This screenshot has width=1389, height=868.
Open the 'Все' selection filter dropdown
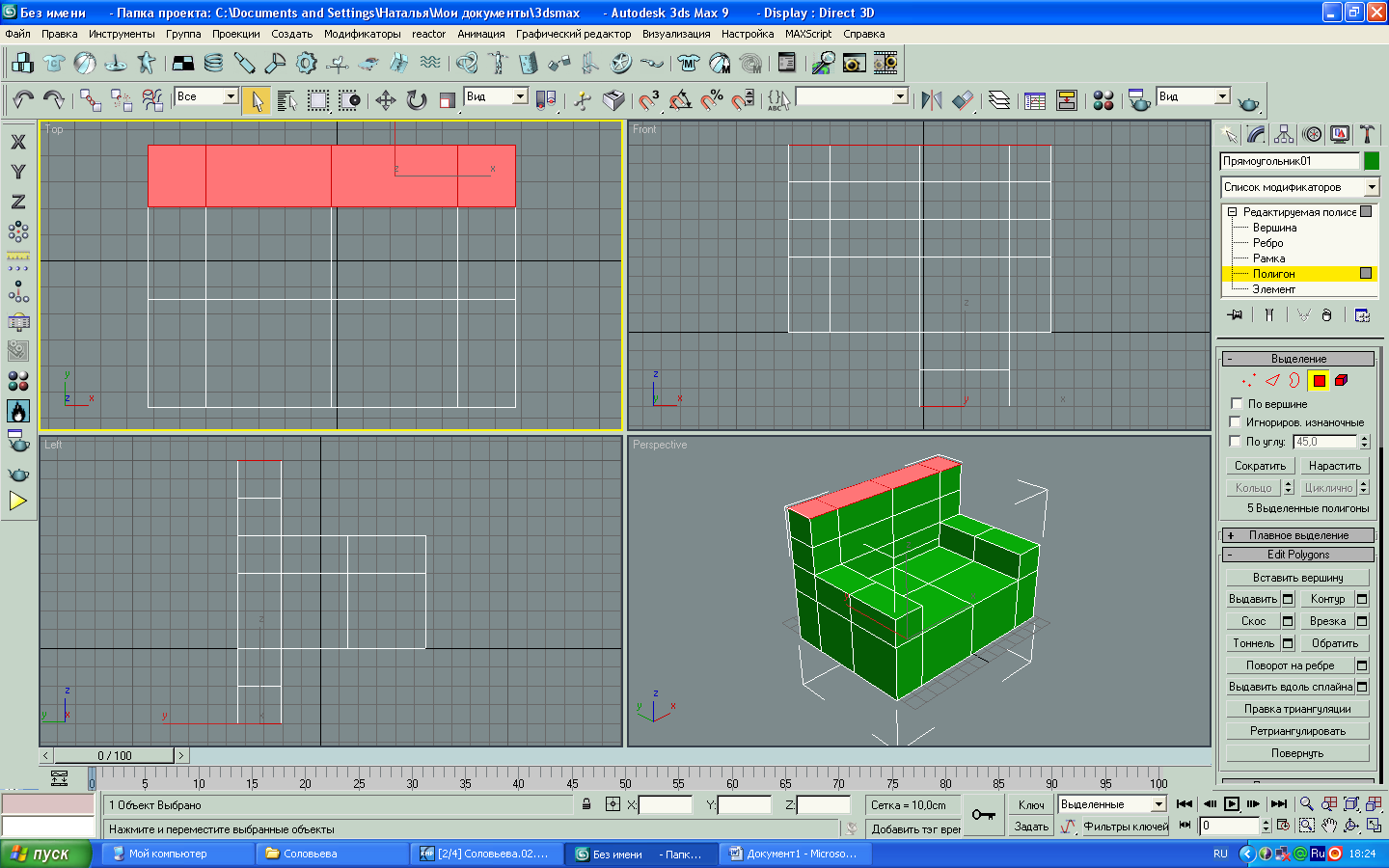point(231,96)
